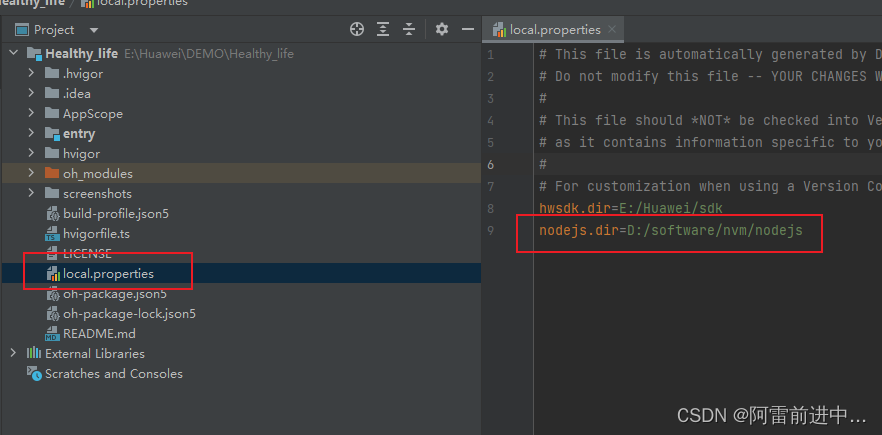Collapse the Healthy_life root project node
Viewport: 882px width, 435px height.
[x=14, y=53]
